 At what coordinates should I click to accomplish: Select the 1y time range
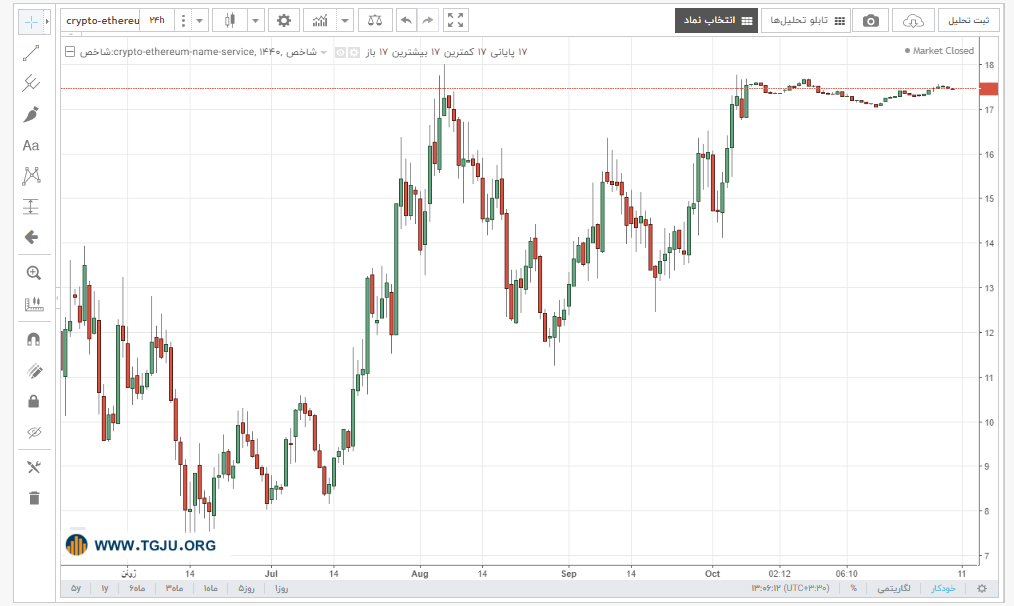pos(105,589)
